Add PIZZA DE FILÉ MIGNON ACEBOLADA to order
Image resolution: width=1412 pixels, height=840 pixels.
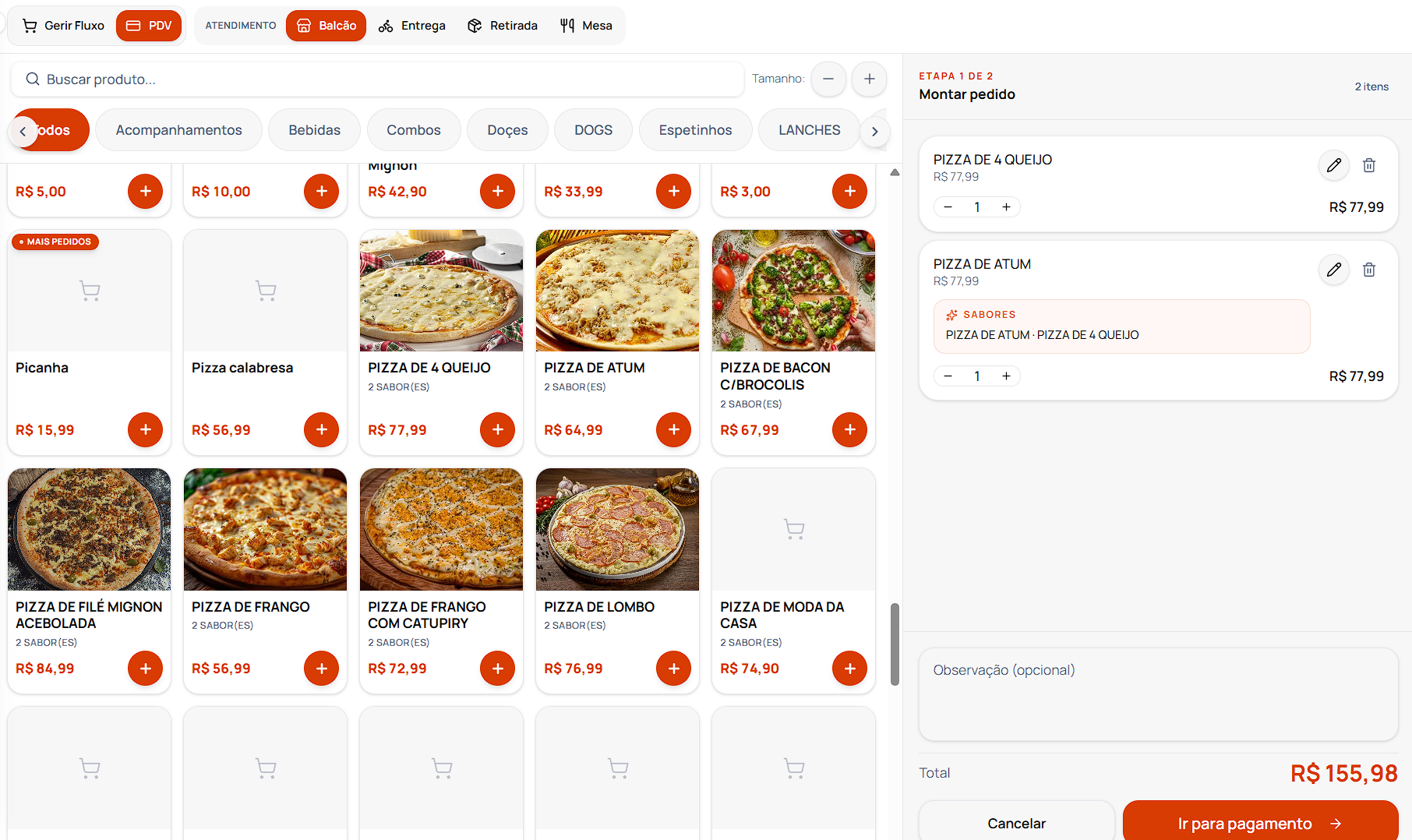(x=146, y=668)
